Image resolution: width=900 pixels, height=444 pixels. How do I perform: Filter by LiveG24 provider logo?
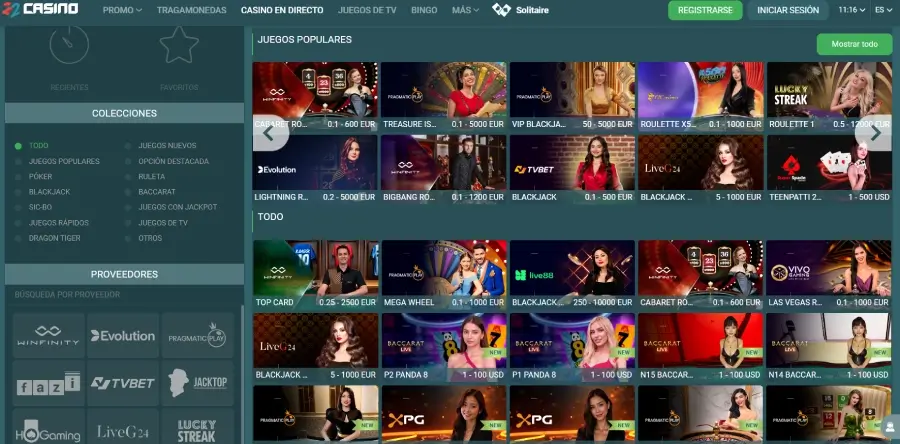tap(123, 427)
